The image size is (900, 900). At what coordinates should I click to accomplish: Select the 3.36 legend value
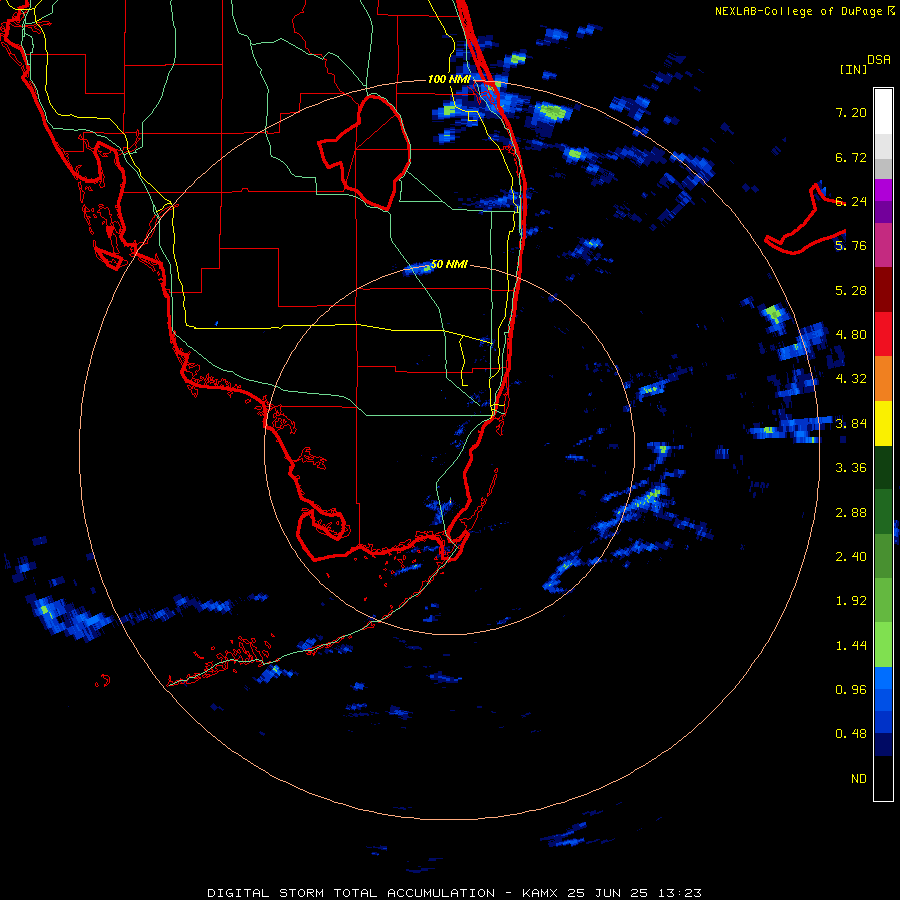click(851, 467)
